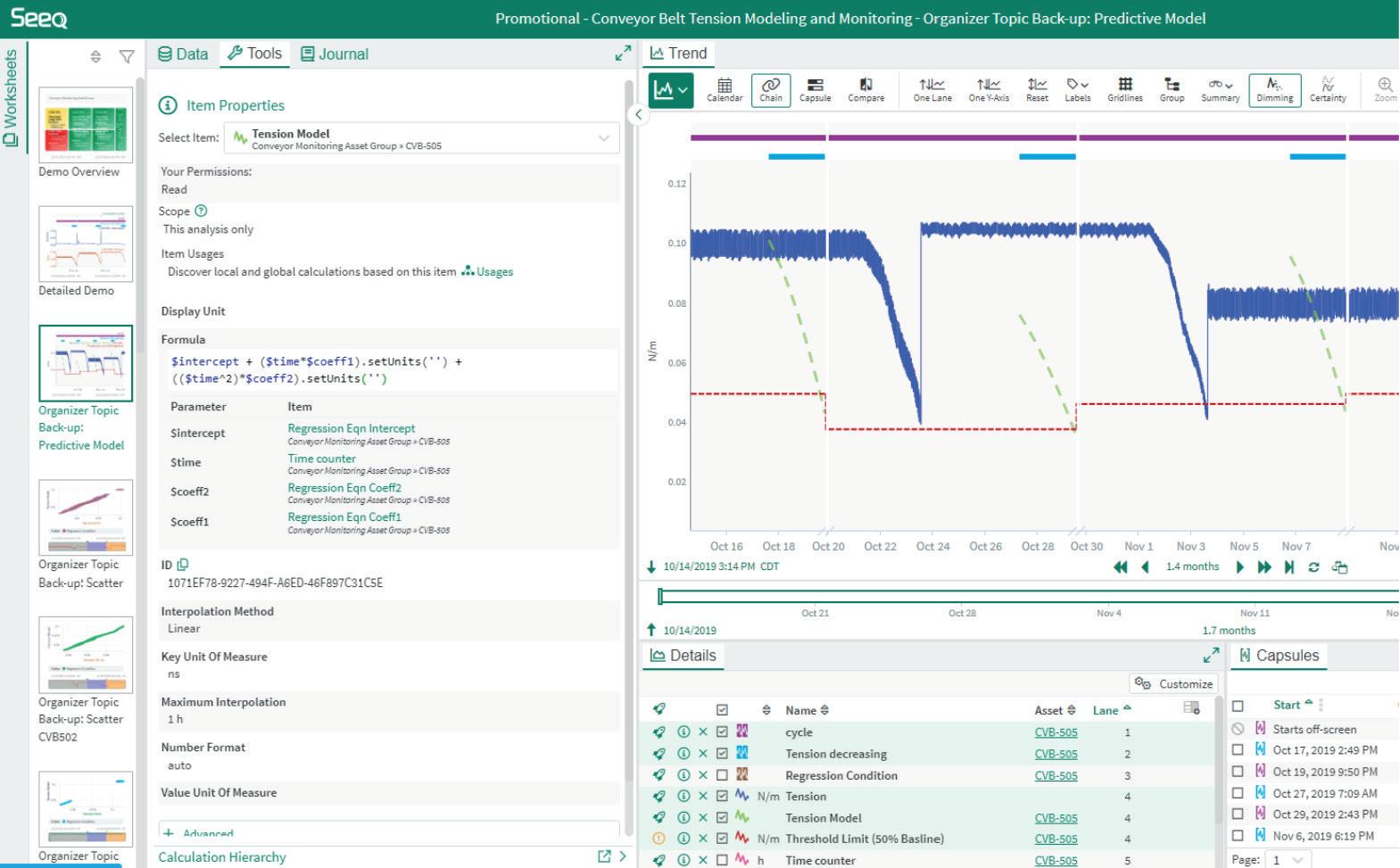Expand Calculation Hierarchy with right chevron
The width and height of the screenshot is (1400, 868).
click(623, 856)
